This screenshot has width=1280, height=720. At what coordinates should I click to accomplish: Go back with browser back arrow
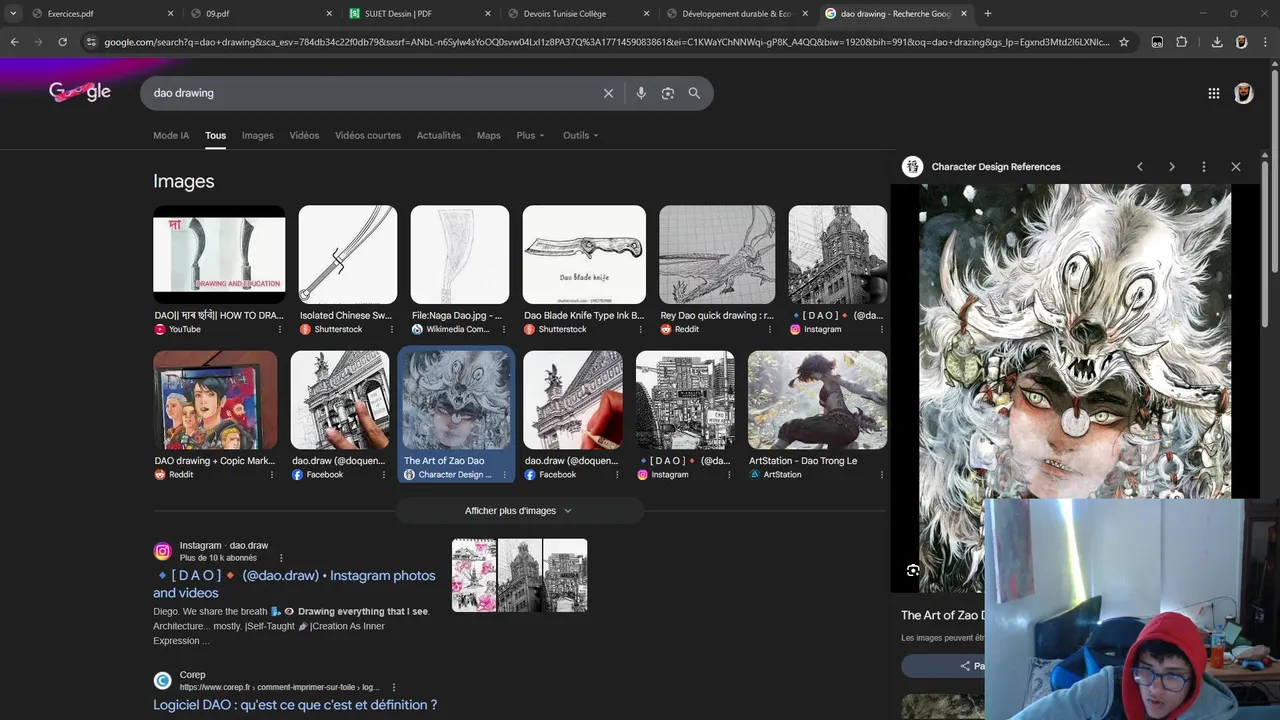(14, 42)
